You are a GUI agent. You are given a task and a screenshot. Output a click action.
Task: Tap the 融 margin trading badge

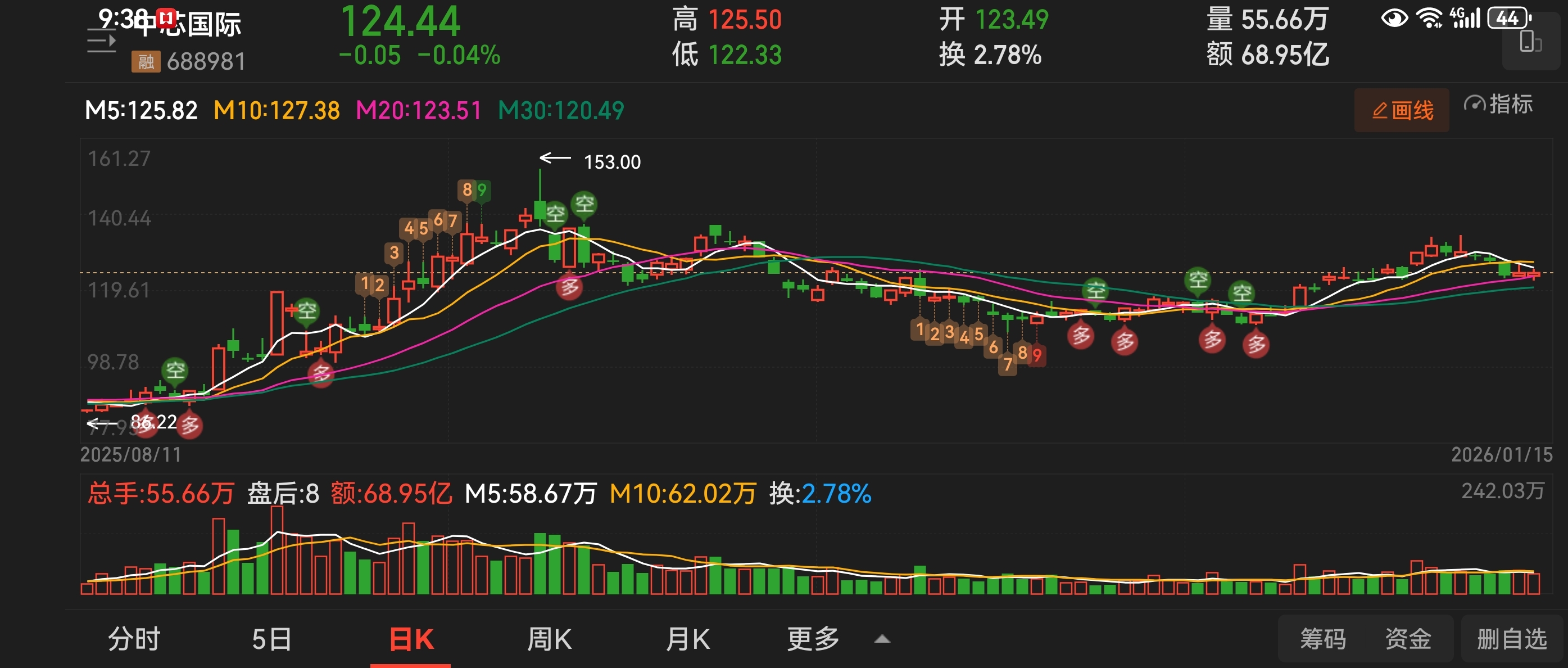(146, 61)
